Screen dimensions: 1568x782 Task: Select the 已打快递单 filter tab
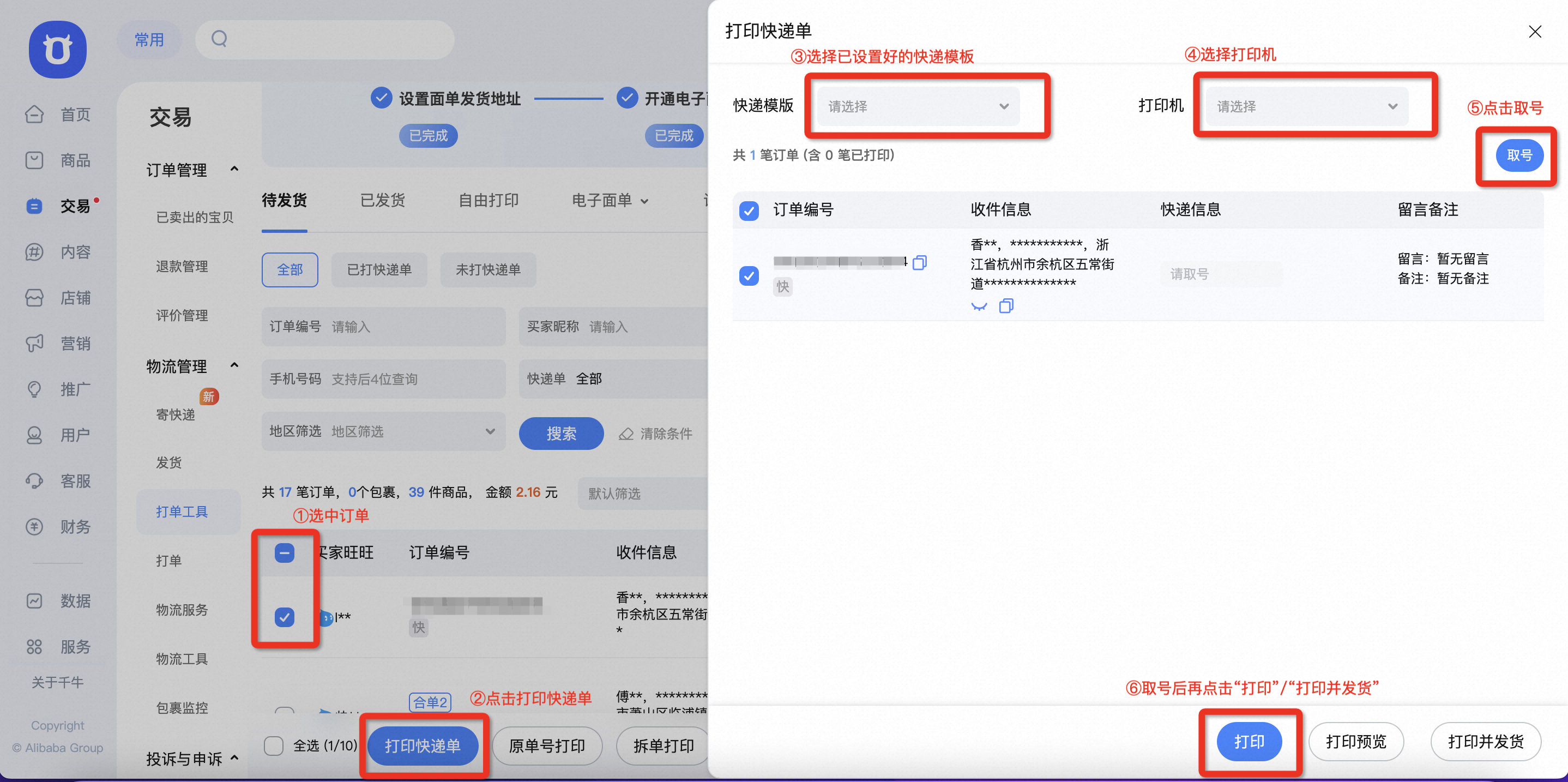[x=379, y=269]
